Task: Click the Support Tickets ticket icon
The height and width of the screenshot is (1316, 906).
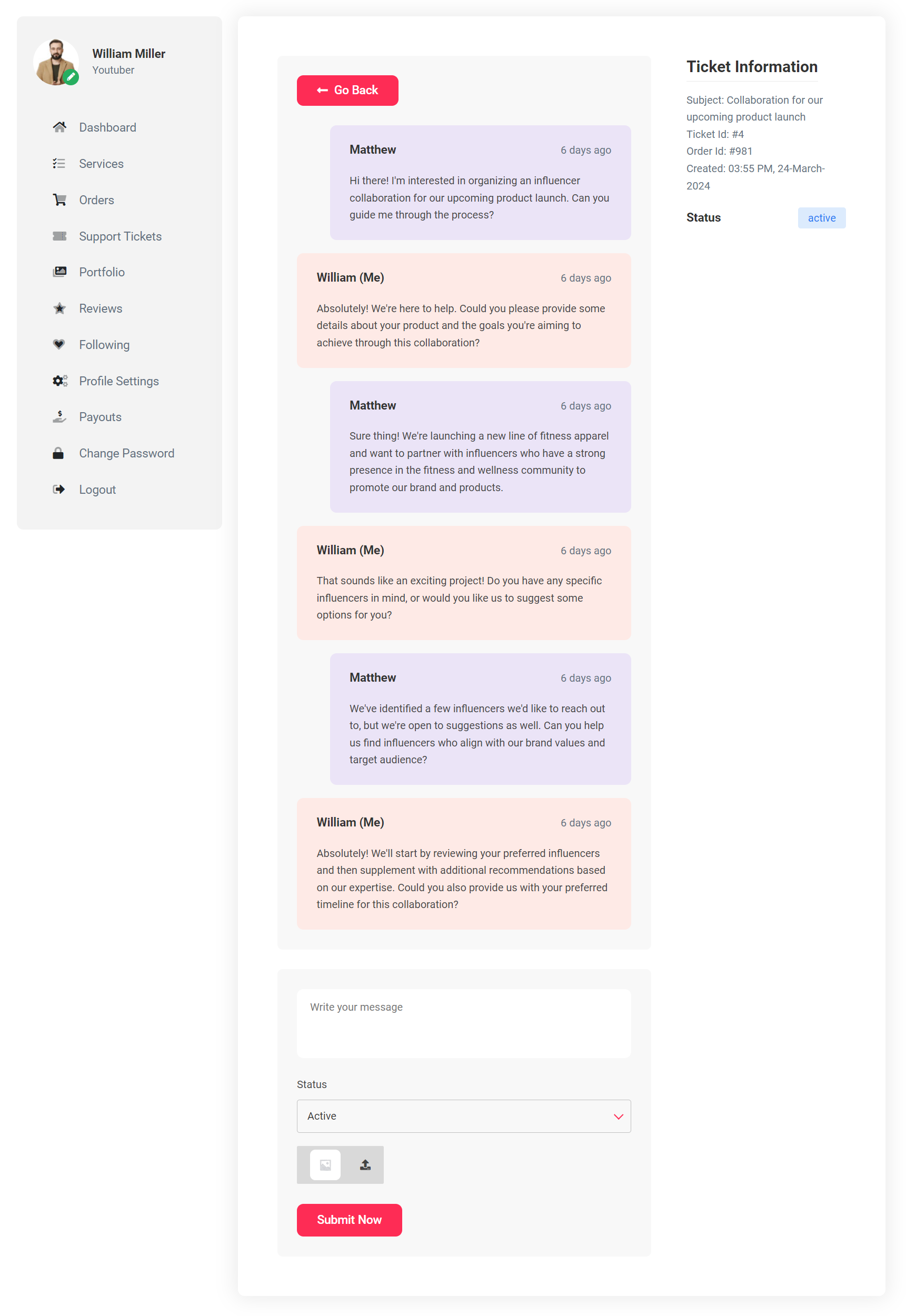Action: click(x=59, y=236)
